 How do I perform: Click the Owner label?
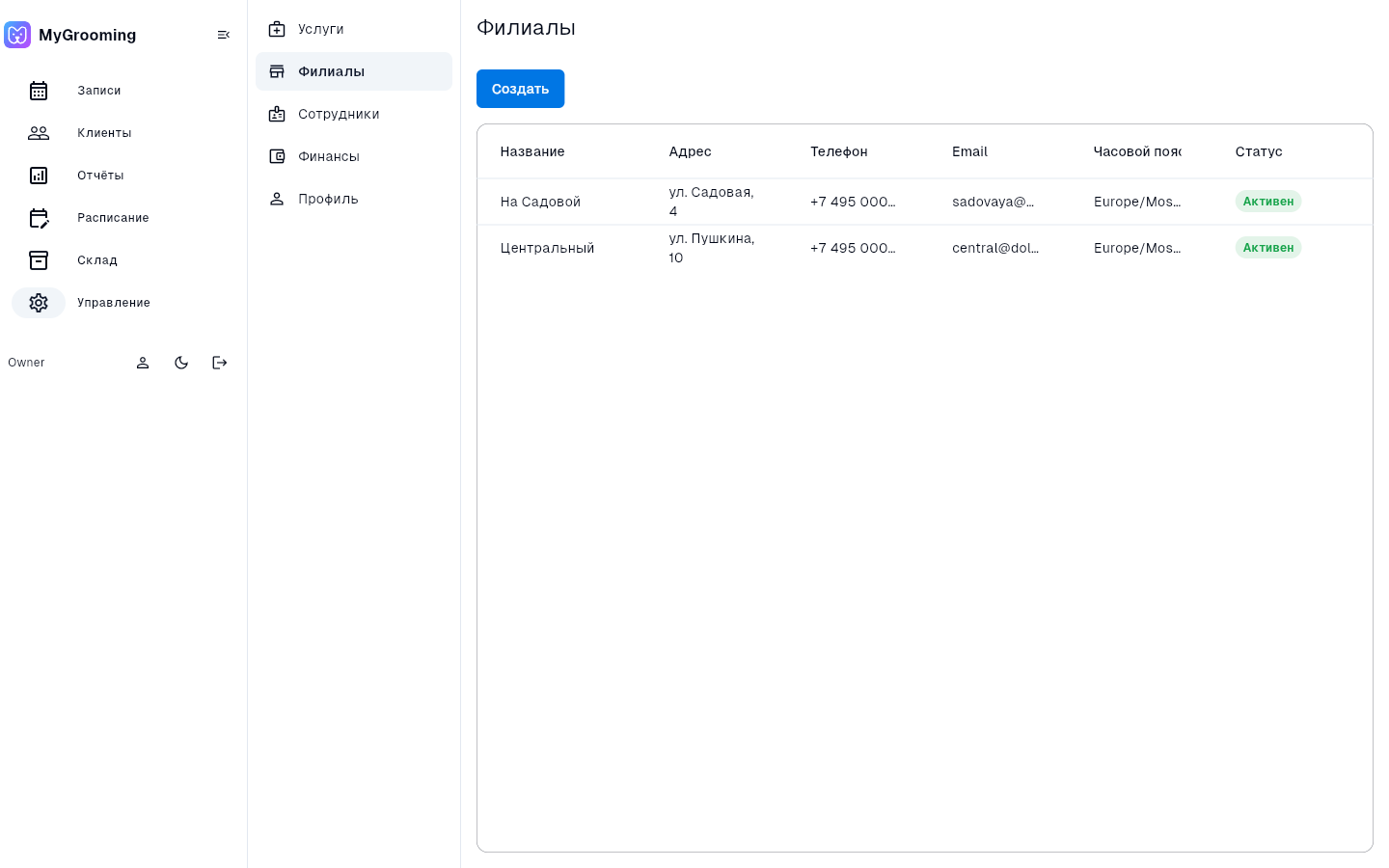click(26, 363)
